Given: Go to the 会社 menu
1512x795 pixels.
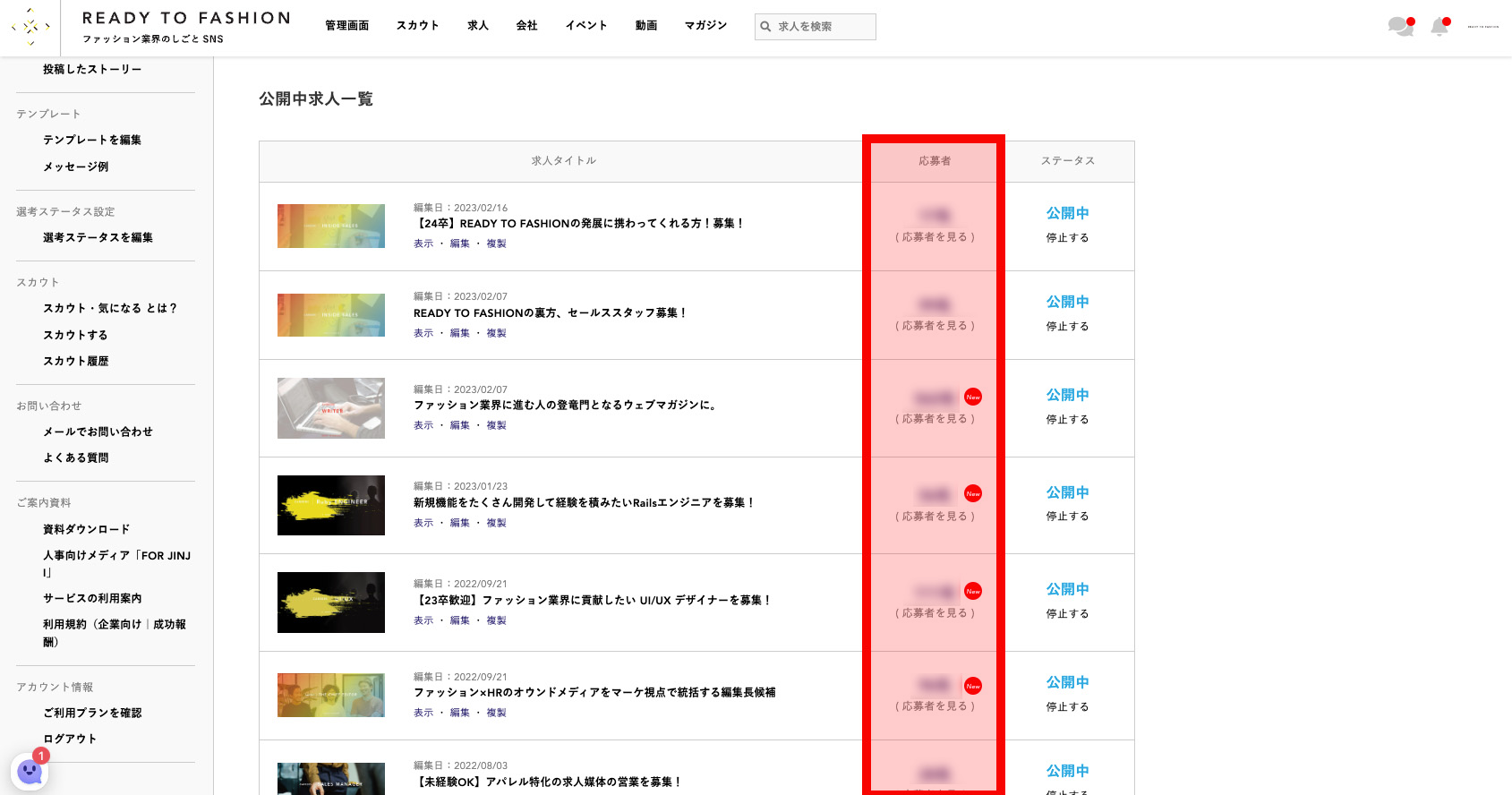Looking at the screenshot, I should pos(527,25).
